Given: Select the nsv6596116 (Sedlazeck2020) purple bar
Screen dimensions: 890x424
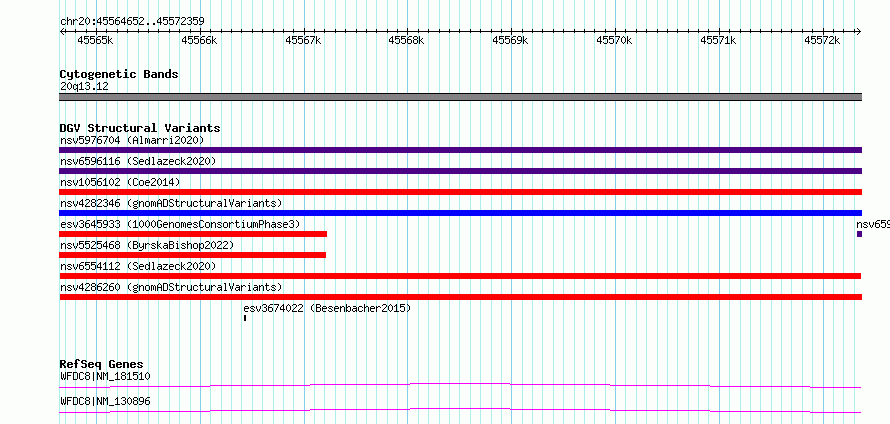Looking at the screenshot, I should (460, 171).
